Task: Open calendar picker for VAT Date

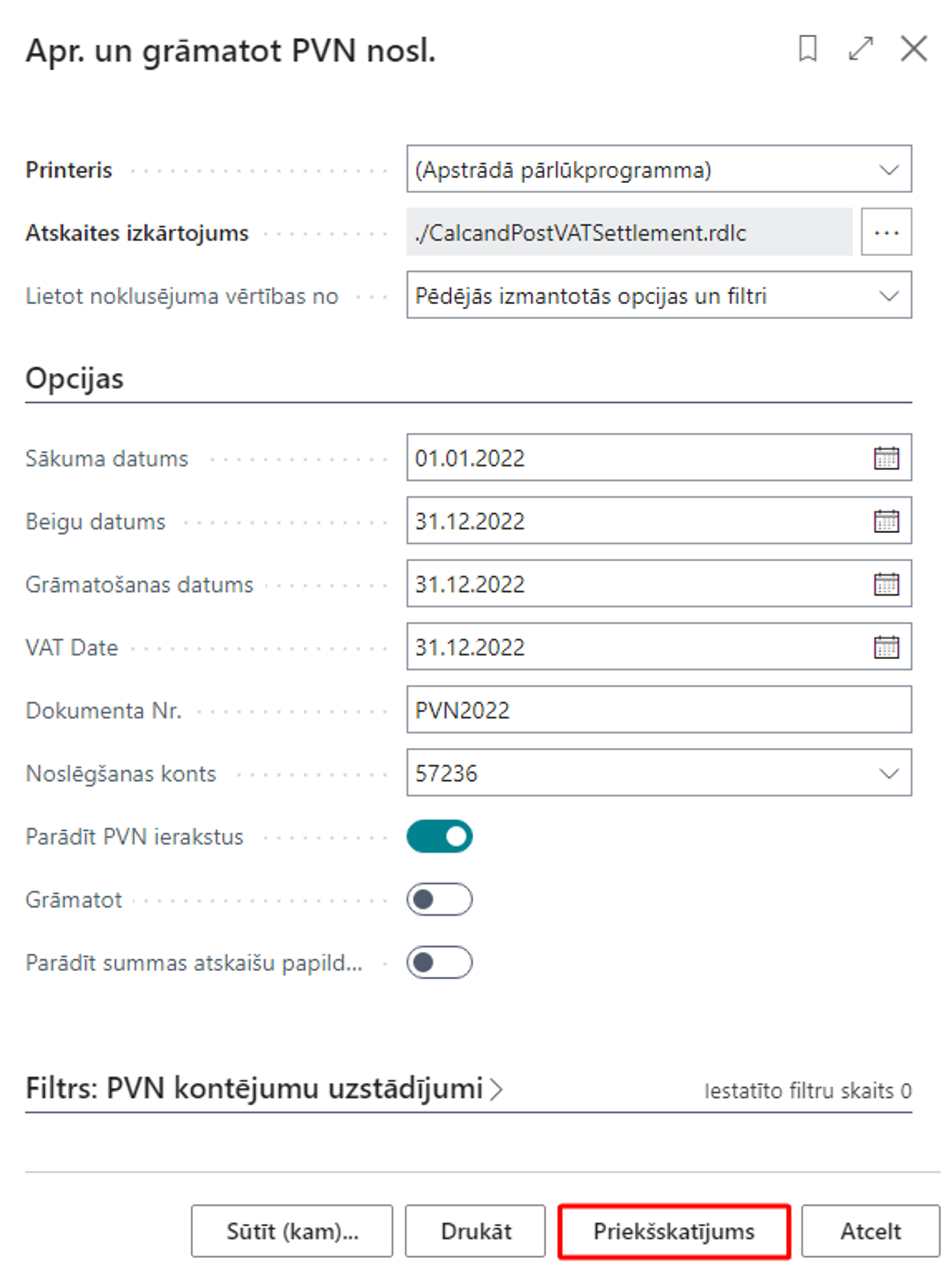Action: click(x=886, y=647)
